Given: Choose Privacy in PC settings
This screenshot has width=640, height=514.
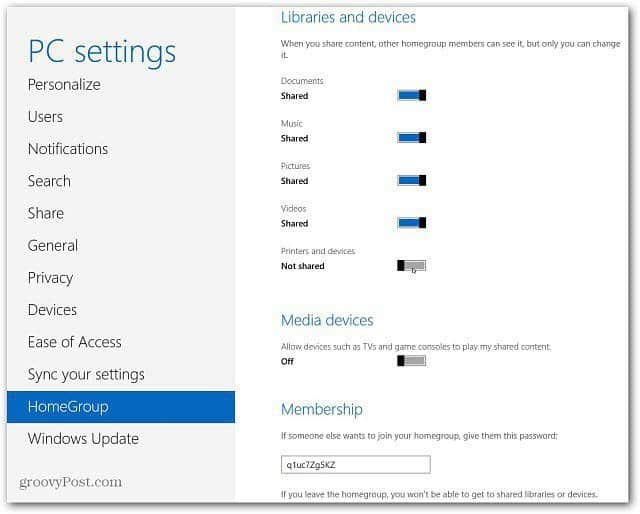Looking at the screenshot, I should (50, 278).
